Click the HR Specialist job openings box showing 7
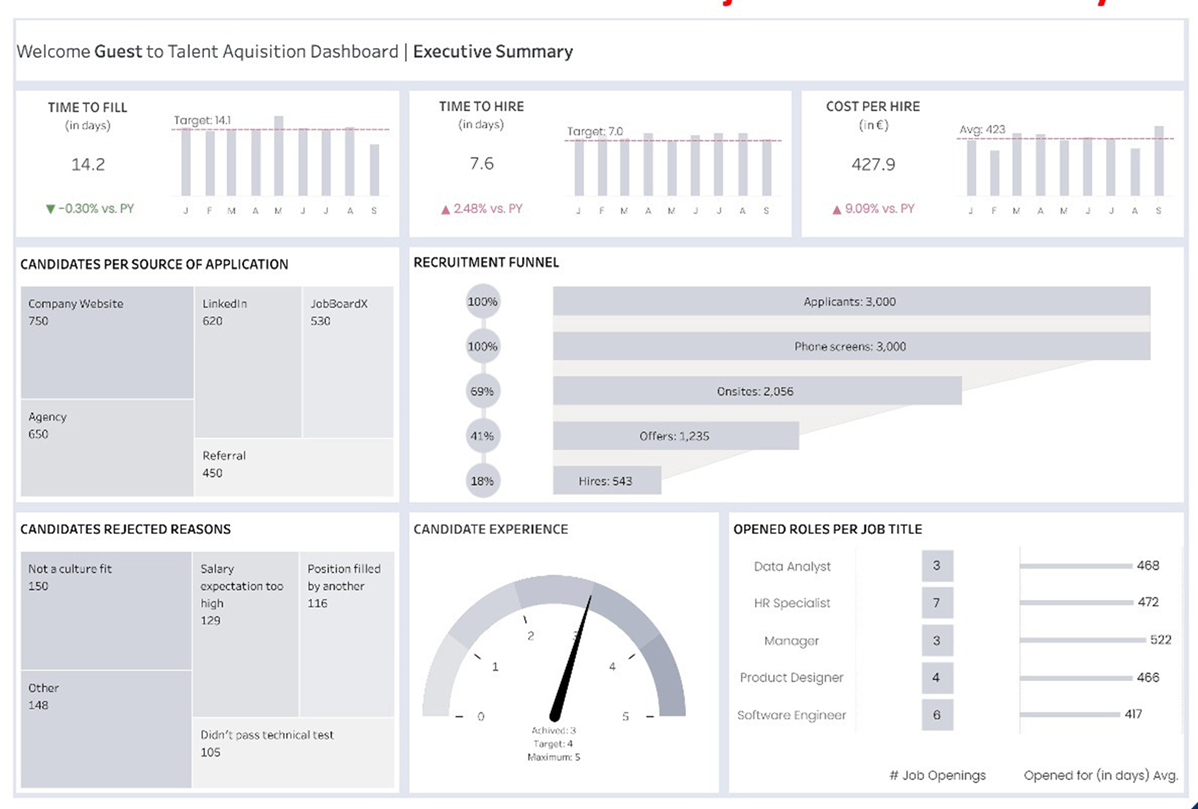 (x=937, y=603)
